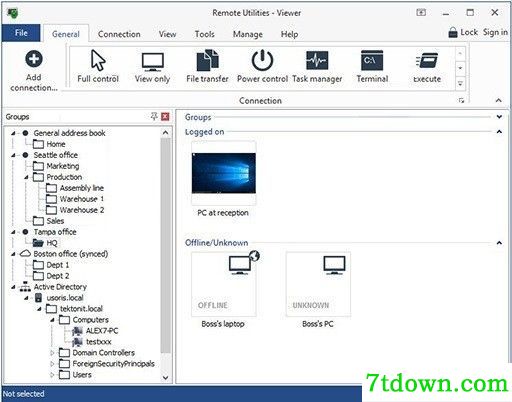
Task: Click the Sign in link
Action: tap(495, 32)
